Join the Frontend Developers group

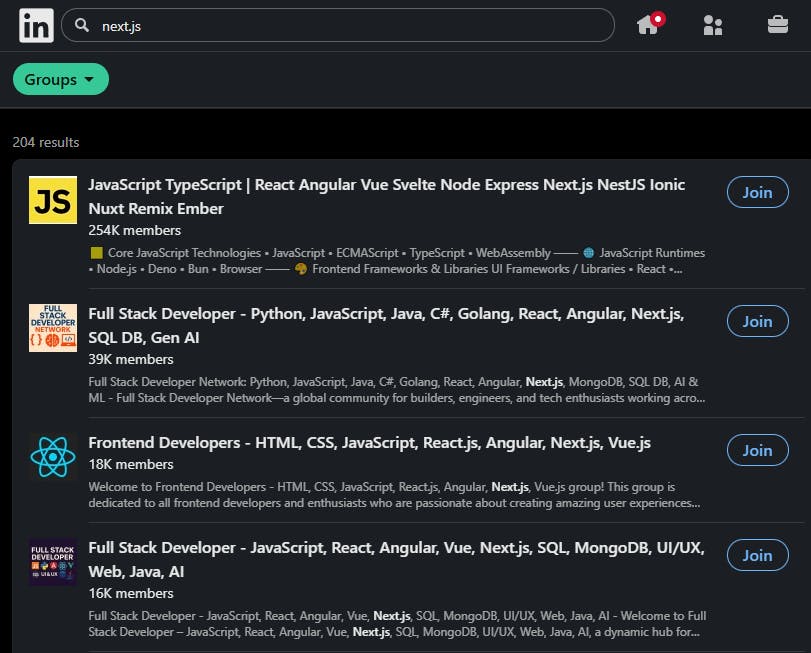pos(757,450)
